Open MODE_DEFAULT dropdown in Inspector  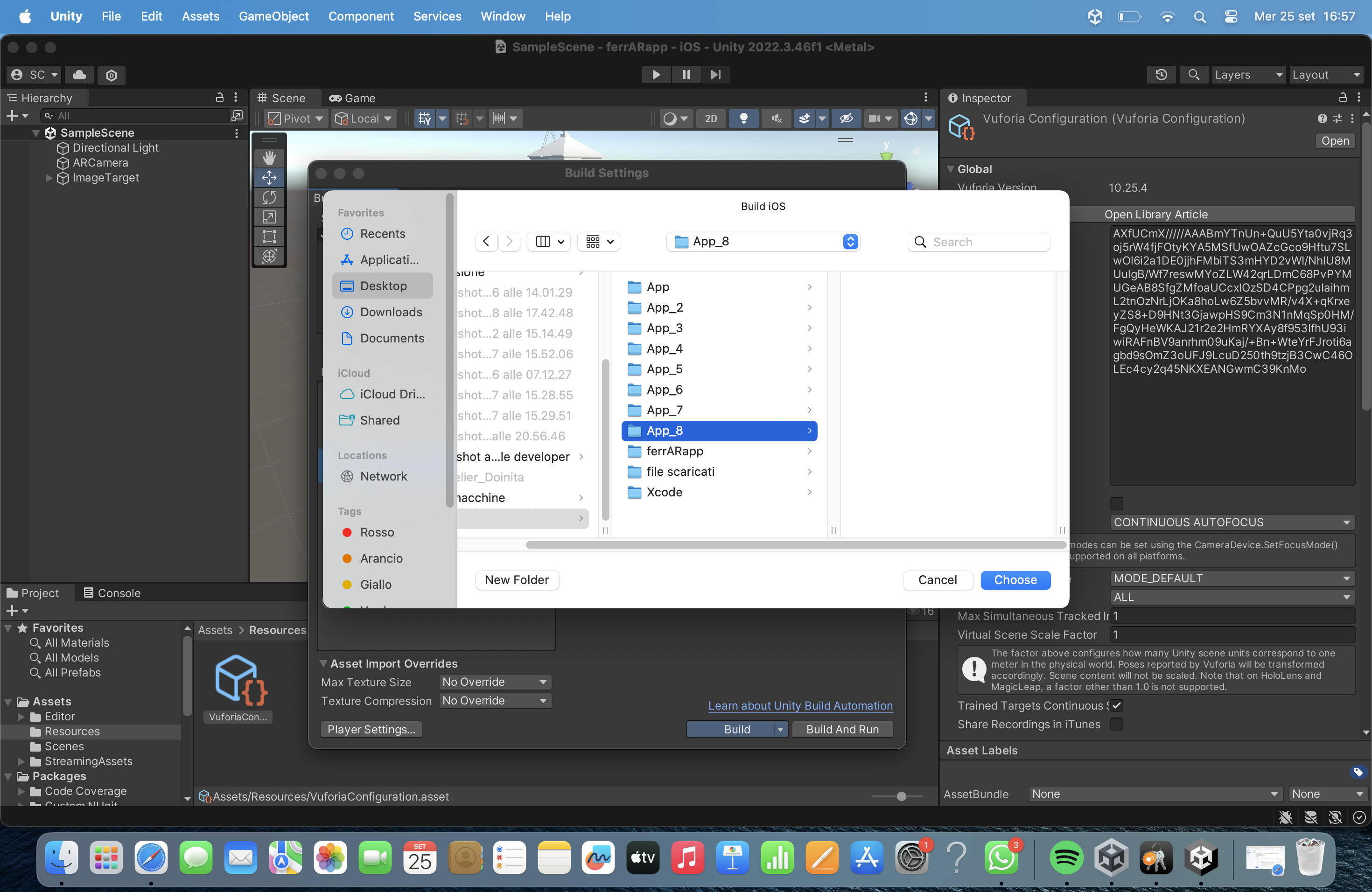pyautogui.click(x=1232, y=578)
